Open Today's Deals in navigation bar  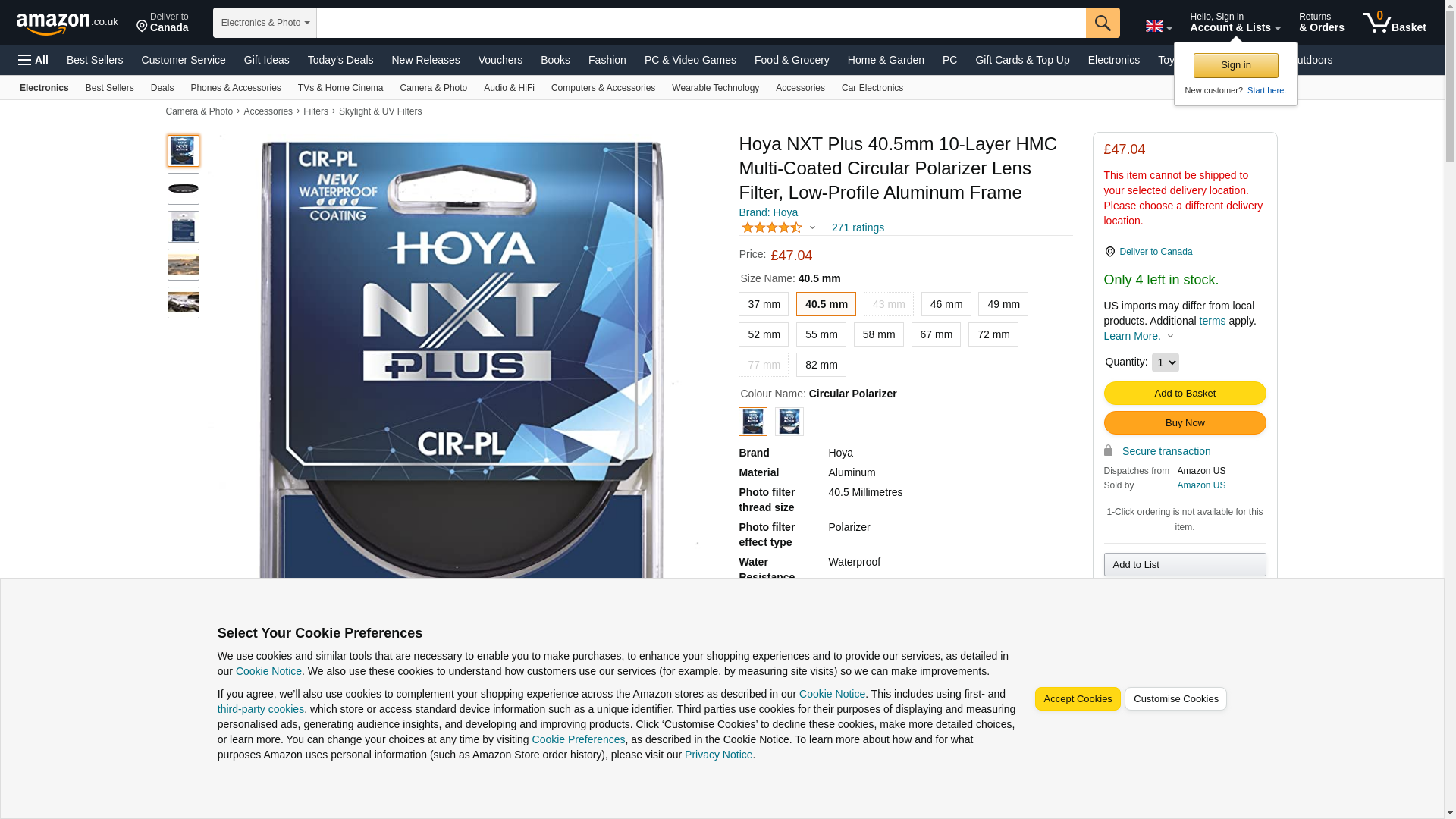[340, 60]
